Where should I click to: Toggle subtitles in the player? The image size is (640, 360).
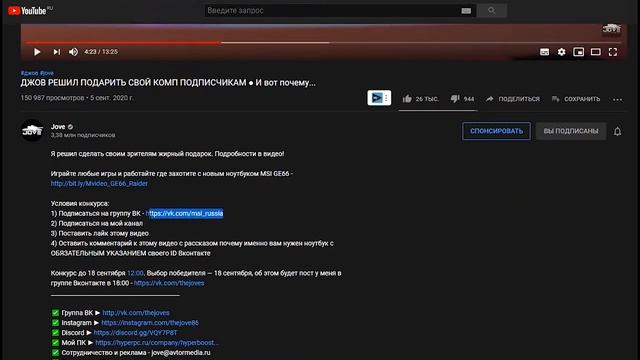(x=544, y=52)
